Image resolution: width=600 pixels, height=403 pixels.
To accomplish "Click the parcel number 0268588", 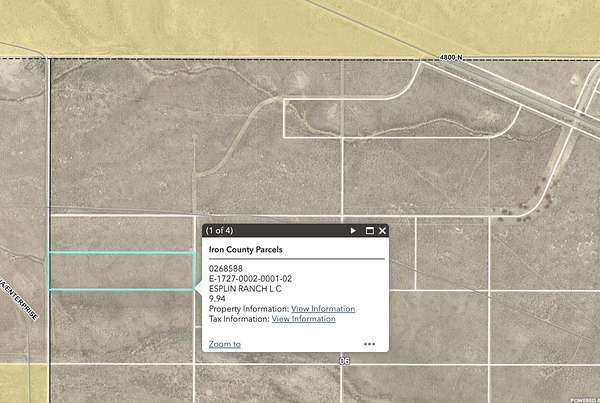I will click(226, 268).
